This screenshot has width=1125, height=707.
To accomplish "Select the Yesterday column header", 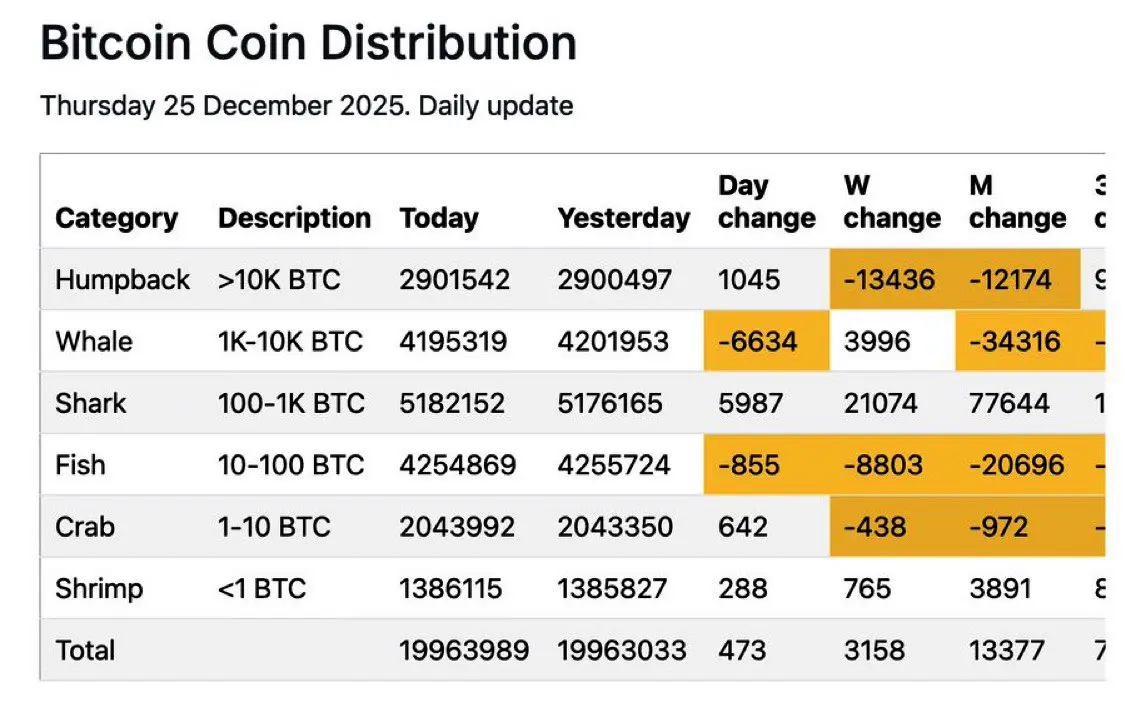I will coord(624,218).
